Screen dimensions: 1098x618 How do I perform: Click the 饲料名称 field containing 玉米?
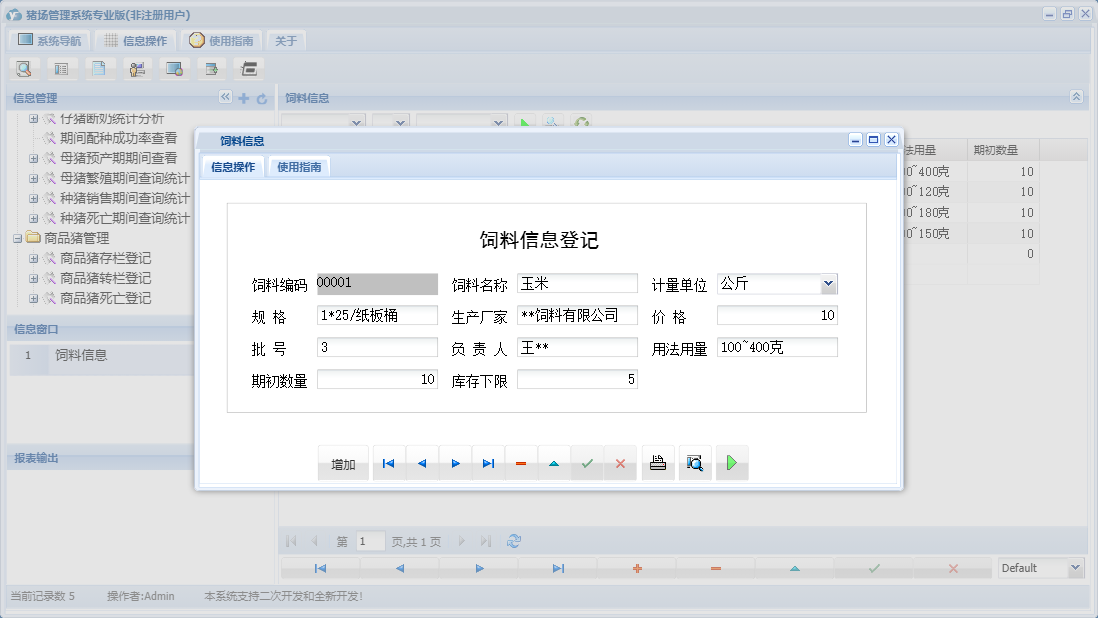tap(577, 284)
